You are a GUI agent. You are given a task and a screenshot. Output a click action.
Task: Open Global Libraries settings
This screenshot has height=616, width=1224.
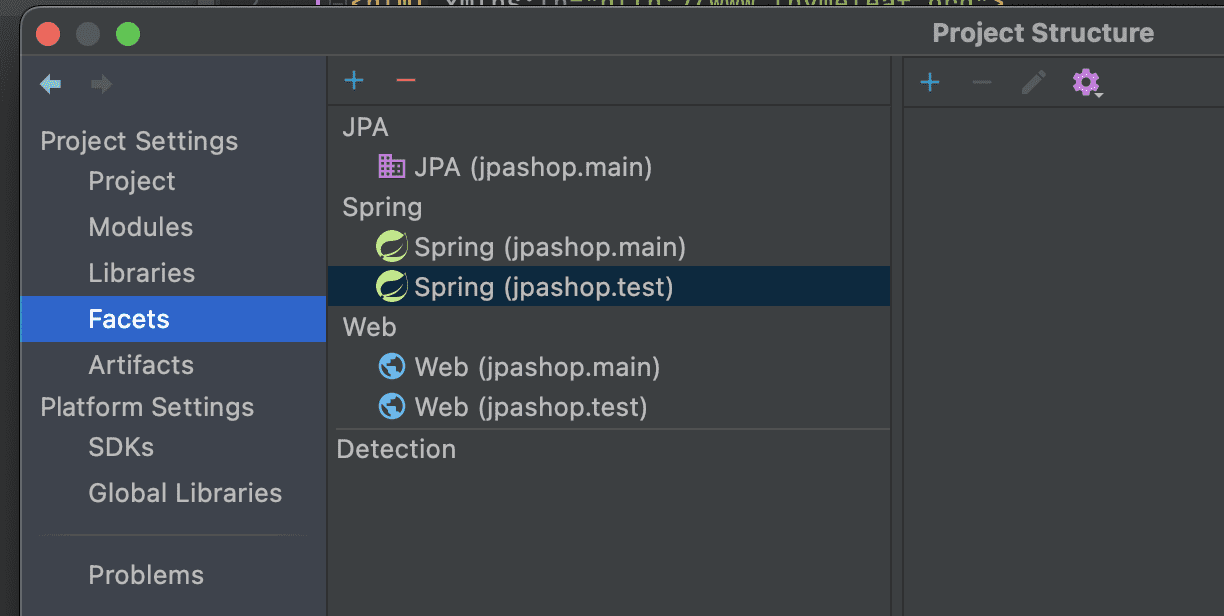tap(185, 493)
